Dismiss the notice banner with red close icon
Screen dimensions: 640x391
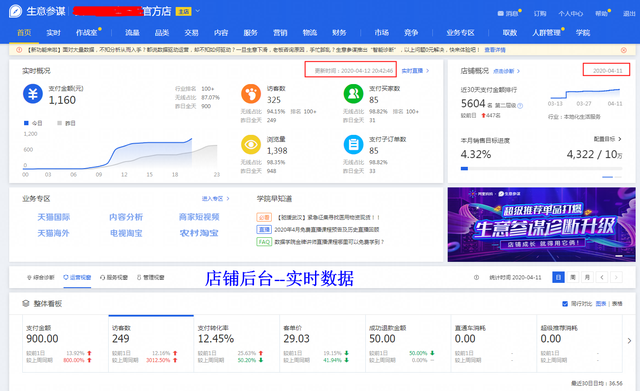pyautogui.click(x=624, y=50)
